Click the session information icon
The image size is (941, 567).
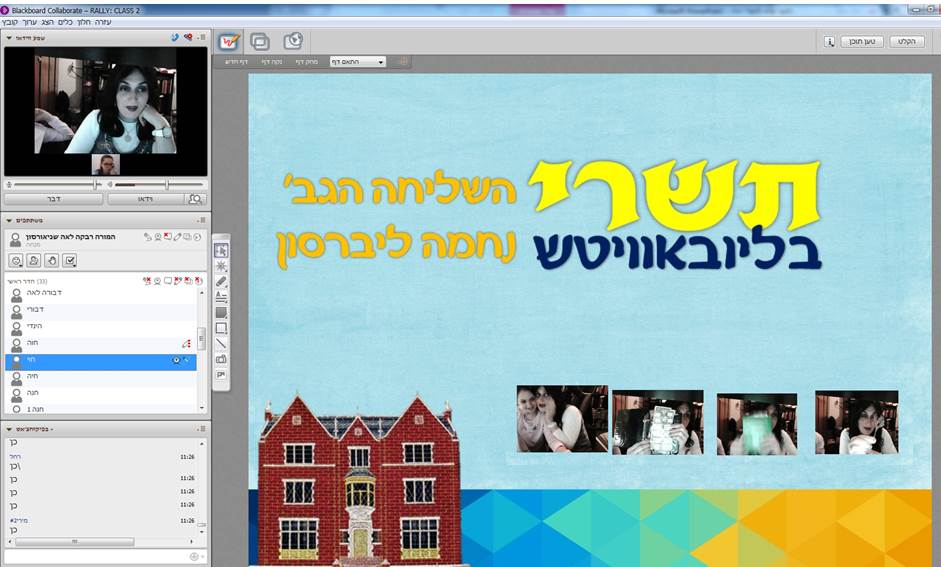[x=829, y=41]
